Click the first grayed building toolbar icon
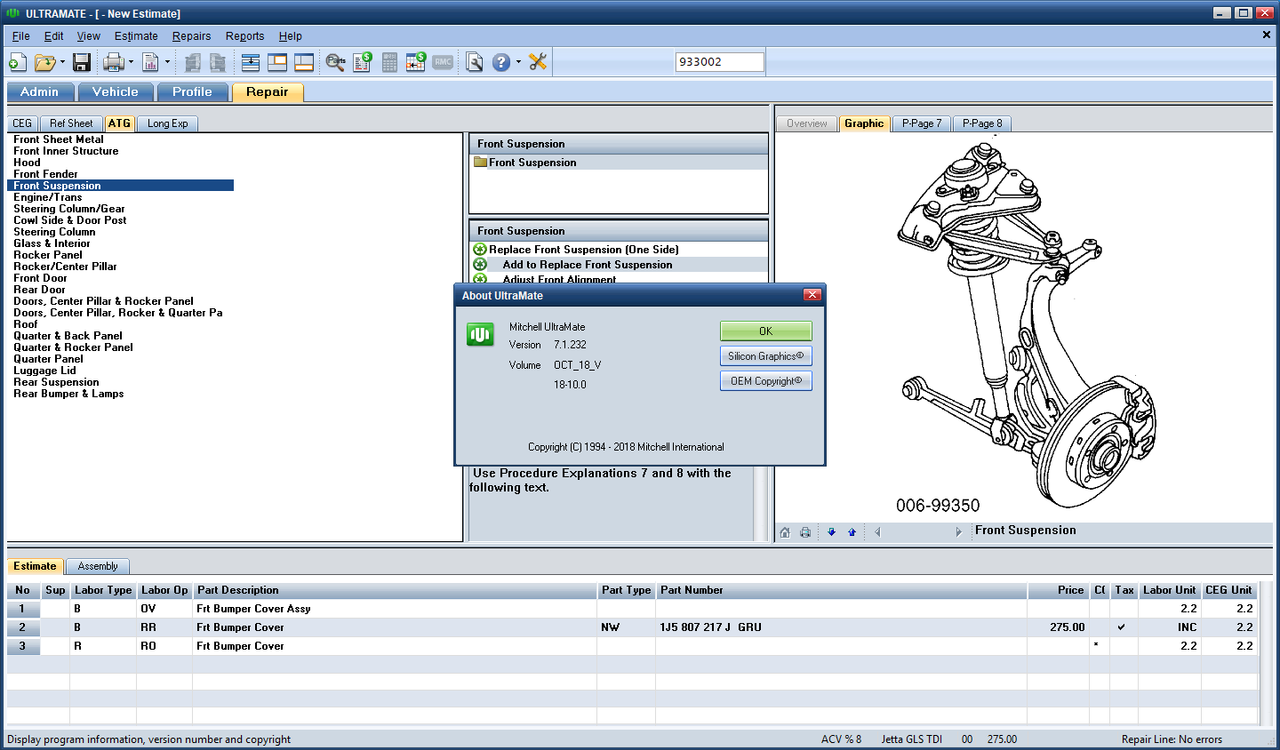 (x=192, y=62)
